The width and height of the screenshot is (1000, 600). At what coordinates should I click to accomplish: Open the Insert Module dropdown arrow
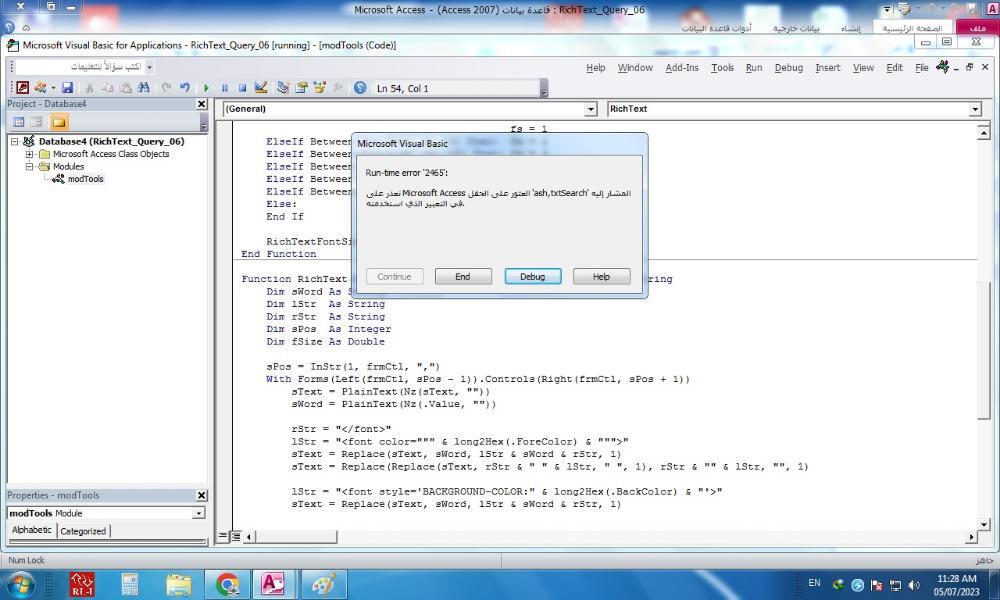click(53, 88)
